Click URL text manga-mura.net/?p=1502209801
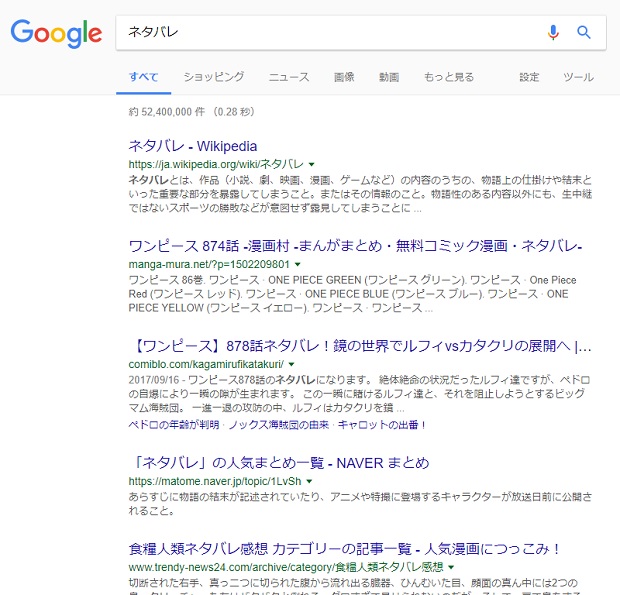The width and height of the screenshot is (620, 595). coord(209,264)
